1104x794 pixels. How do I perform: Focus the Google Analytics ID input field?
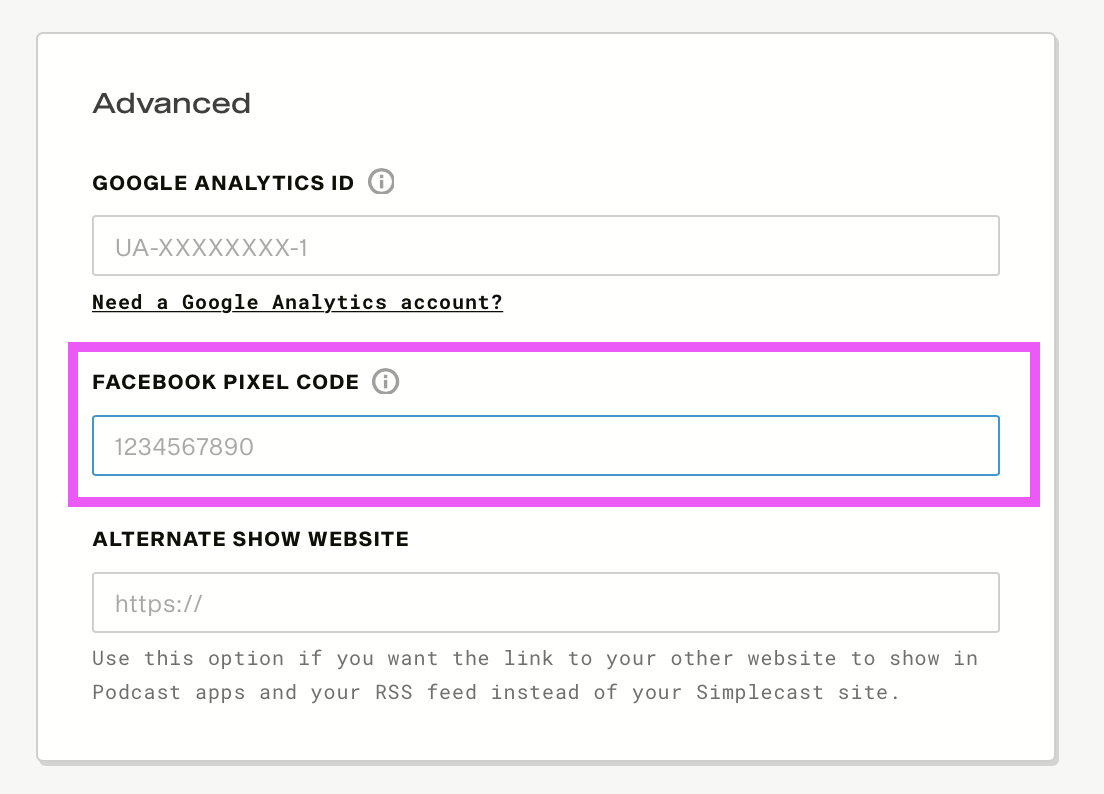click(545, 246)
